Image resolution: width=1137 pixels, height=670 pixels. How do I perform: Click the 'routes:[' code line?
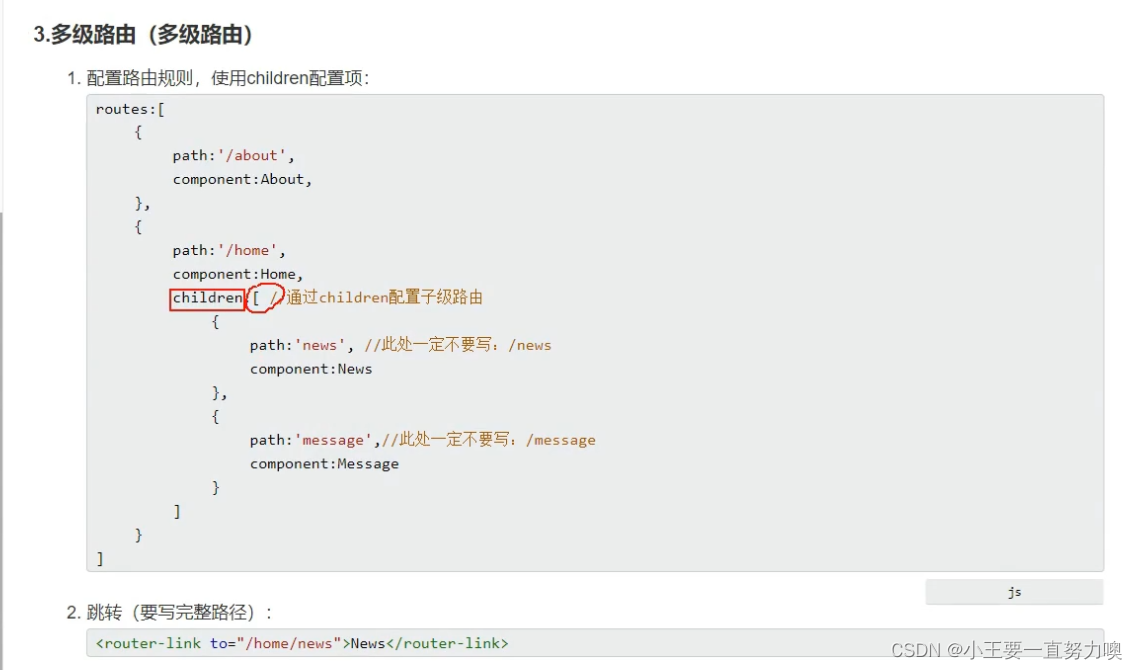(x=131, y=109)
